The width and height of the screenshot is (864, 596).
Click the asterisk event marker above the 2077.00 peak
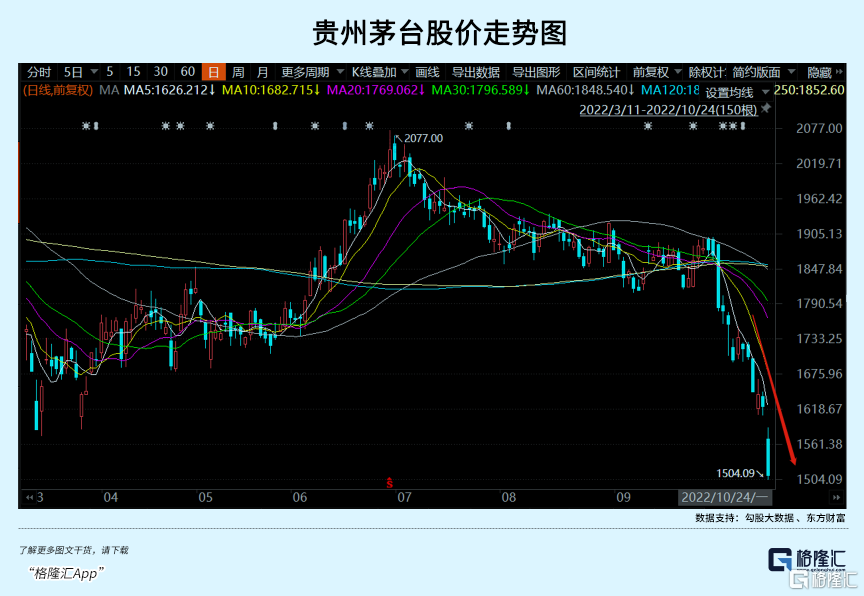[x=370, y=126]
